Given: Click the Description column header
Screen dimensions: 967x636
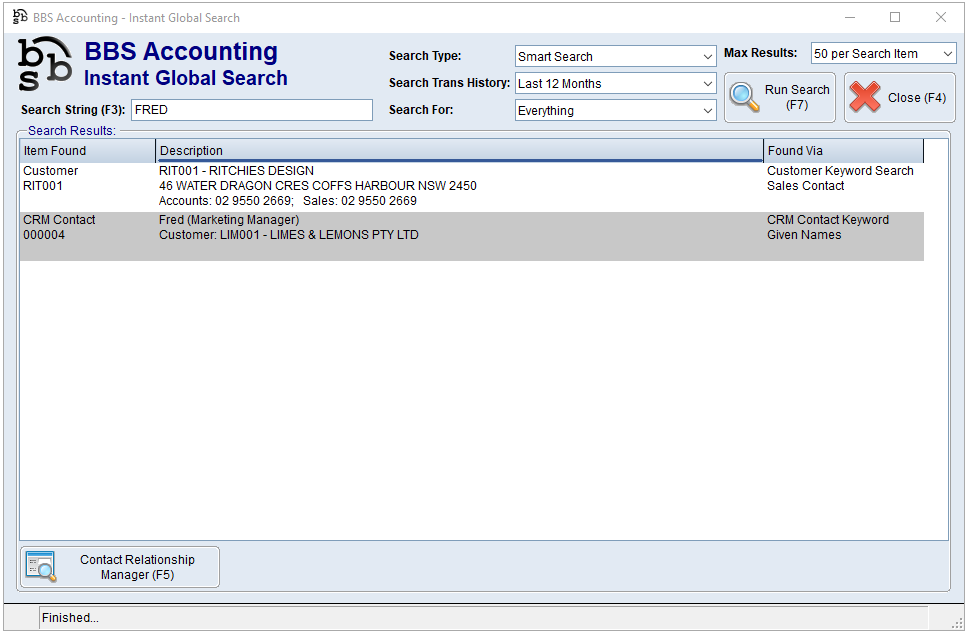Looking at the screenshot, I should [x=459, y=151].
